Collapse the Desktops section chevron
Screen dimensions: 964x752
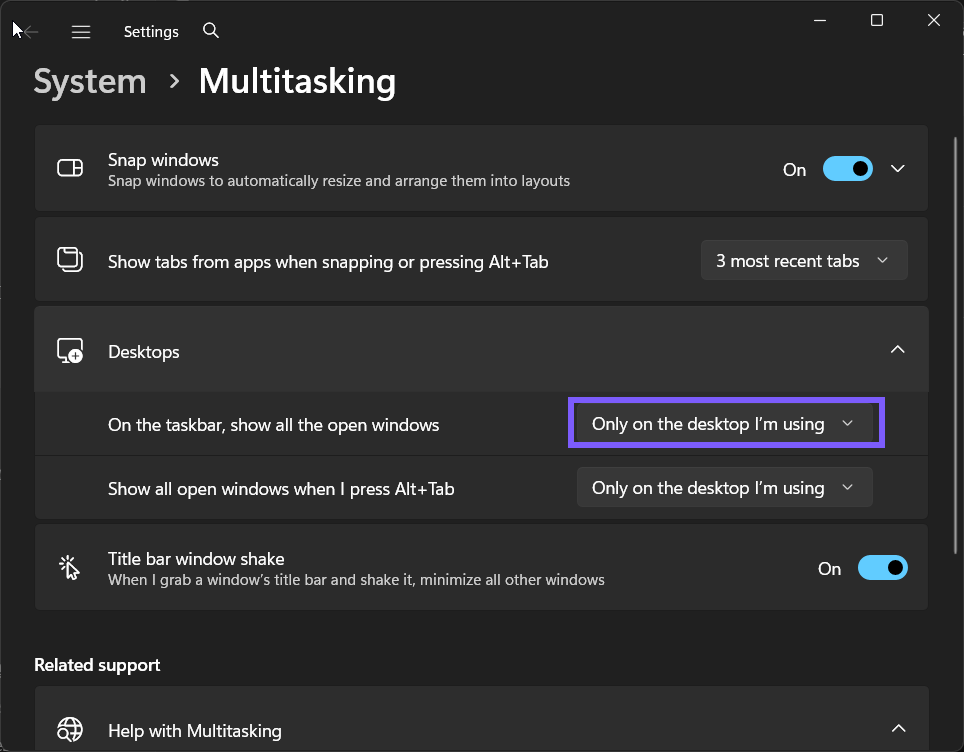(898, 349)
